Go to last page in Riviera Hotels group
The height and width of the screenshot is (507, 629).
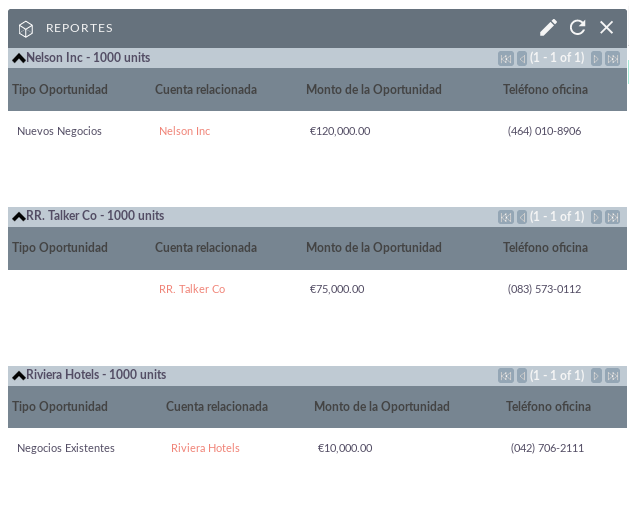click(x=613, y=376)
